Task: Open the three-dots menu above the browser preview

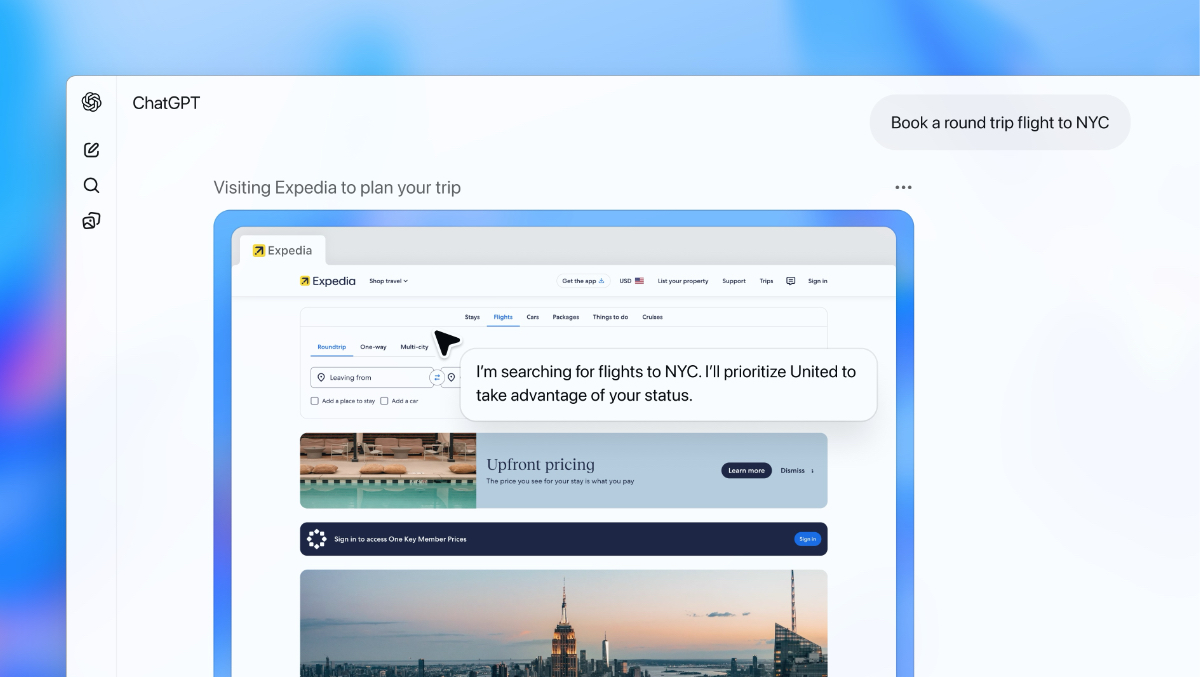Action: click(903, 187)
